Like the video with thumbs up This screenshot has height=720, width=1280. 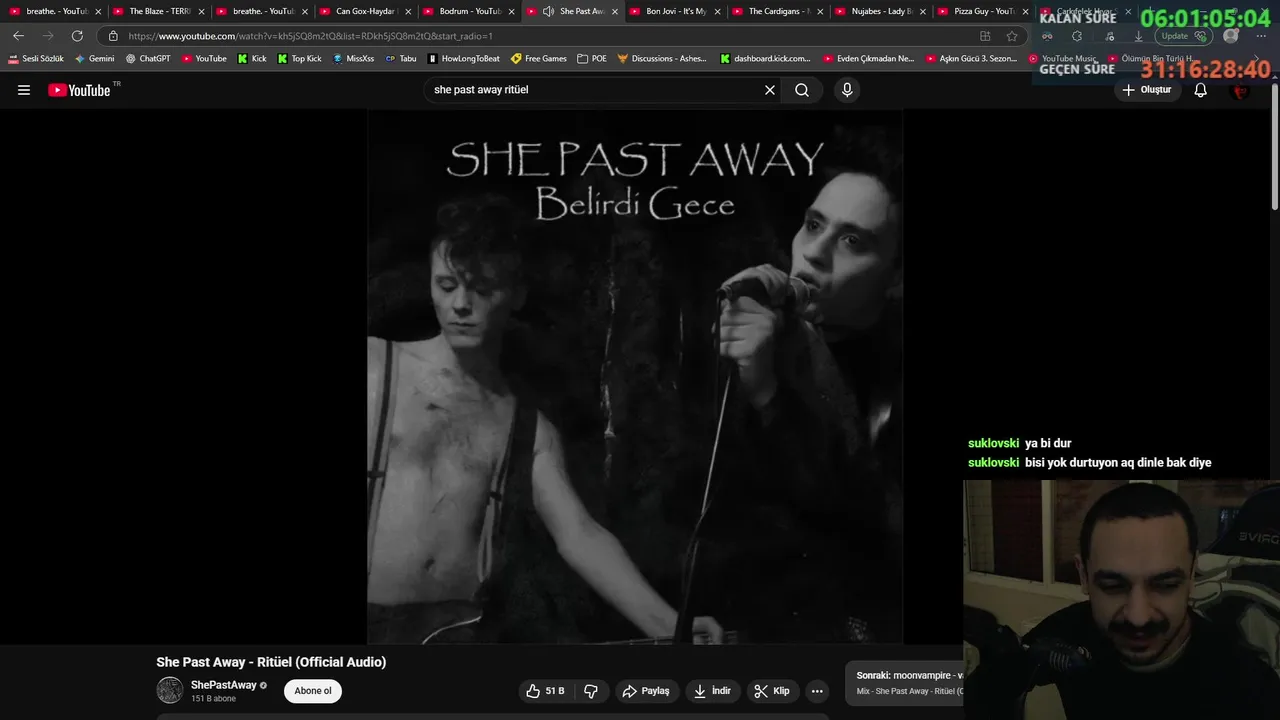[546, 691]
